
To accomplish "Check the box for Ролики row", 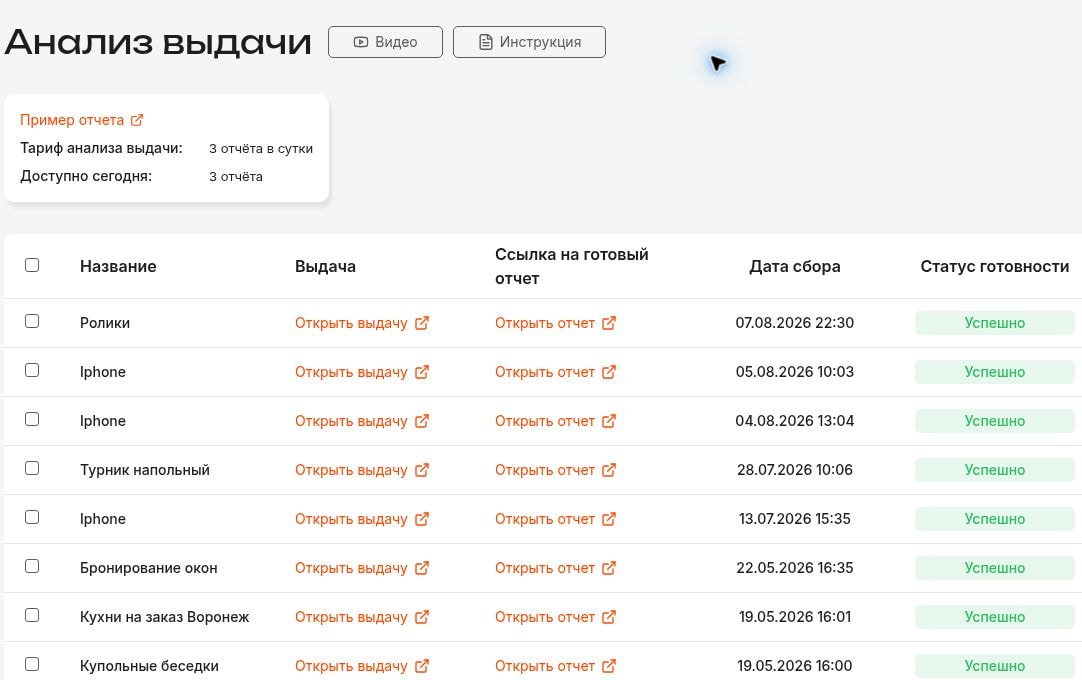I will 32,321.
